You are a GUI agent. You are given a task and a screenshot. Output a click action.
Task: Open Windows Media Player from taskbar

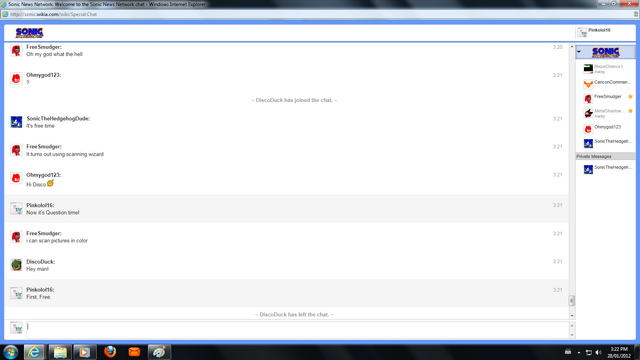coord(84,352)
